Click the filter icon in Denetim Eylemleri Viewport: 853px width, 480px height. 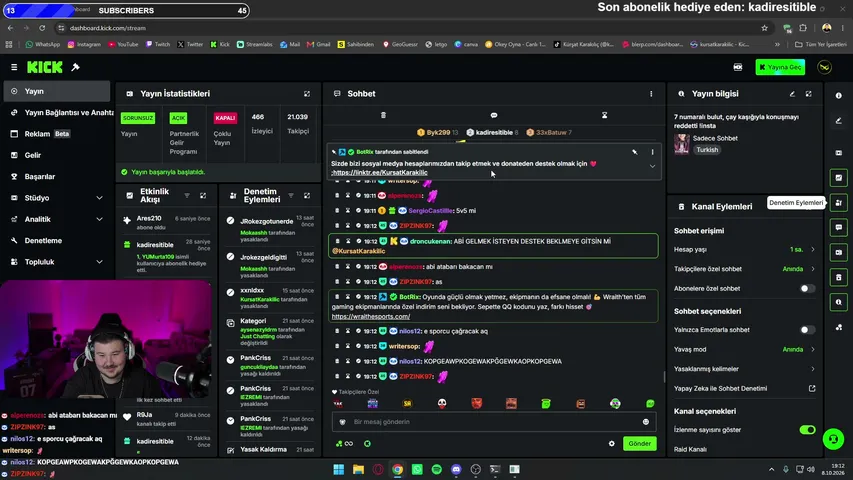tap(291, 195)
